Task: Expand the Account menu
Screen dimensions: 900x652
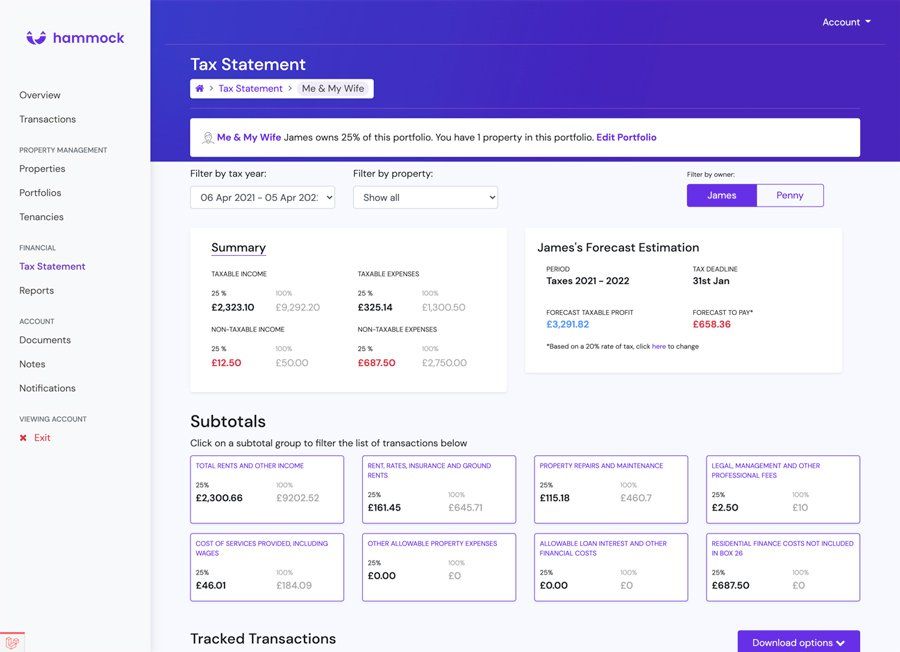Action: click(847, 22)
